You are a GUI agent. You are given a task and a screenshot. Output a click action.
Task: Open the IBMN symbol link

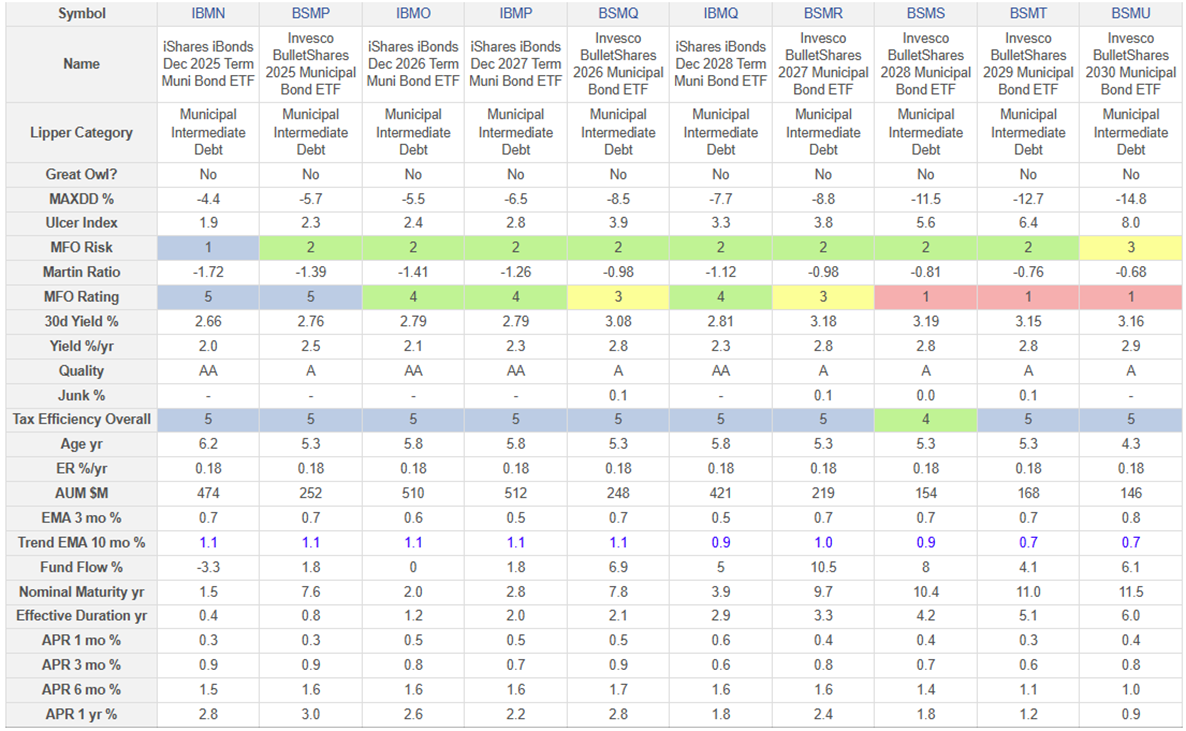coord(208,14)
